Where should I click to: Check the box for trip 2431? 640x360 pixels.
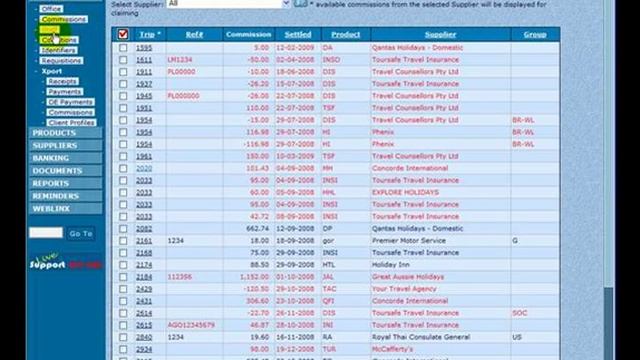(123, 301)
